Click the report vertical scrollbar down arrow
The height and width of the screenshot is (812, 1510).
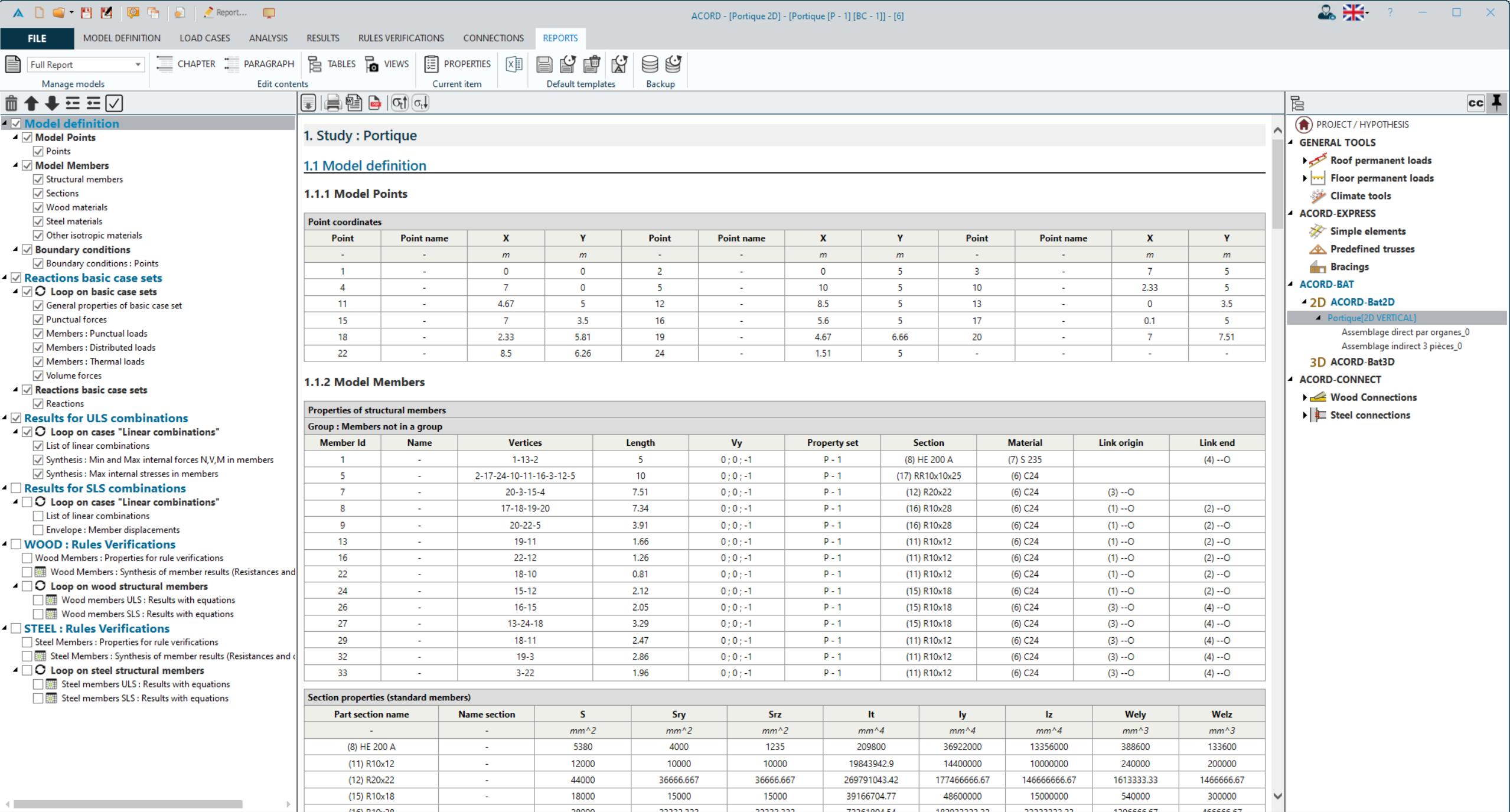[x=1277, y=796]
